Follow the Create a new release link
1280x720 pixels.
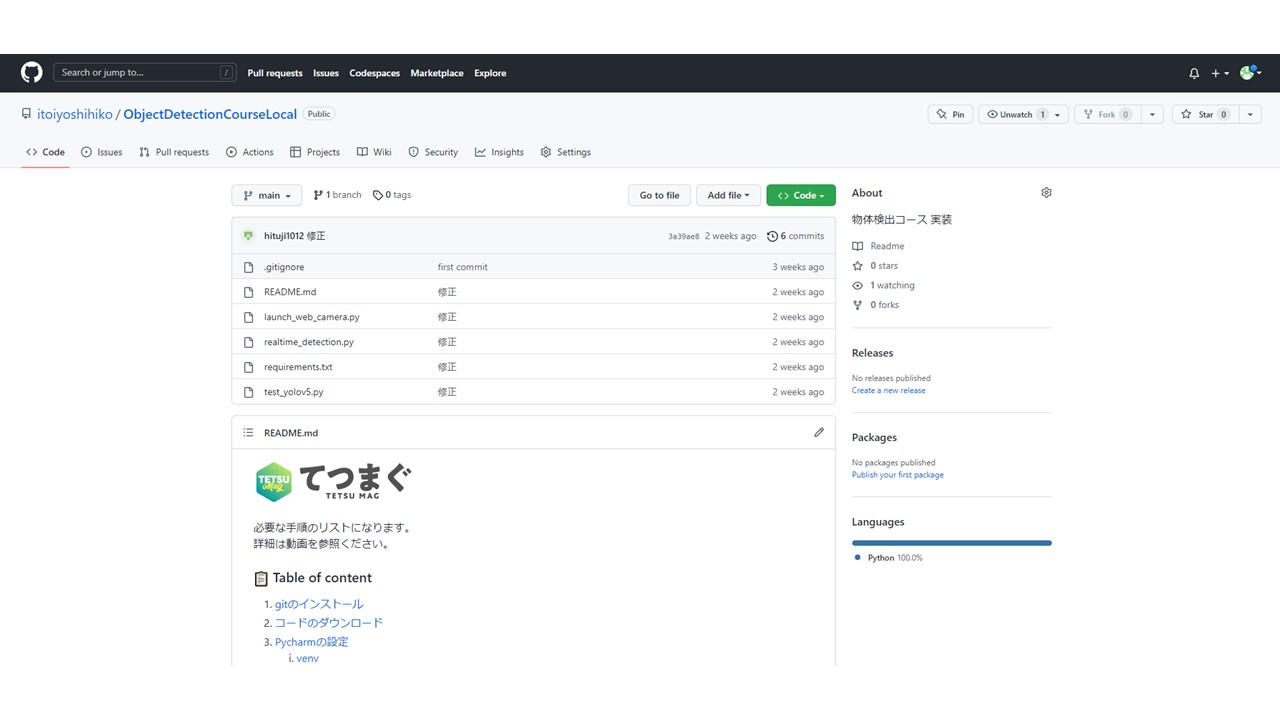click(x=888, y=390)
